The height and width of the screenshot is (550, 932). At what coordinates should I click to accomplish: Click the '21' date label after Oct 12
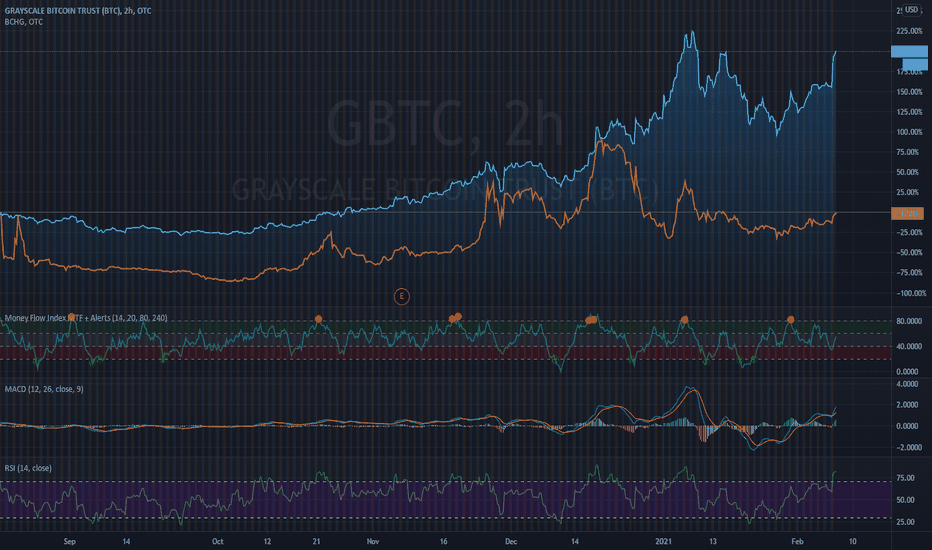pos(316,542)
